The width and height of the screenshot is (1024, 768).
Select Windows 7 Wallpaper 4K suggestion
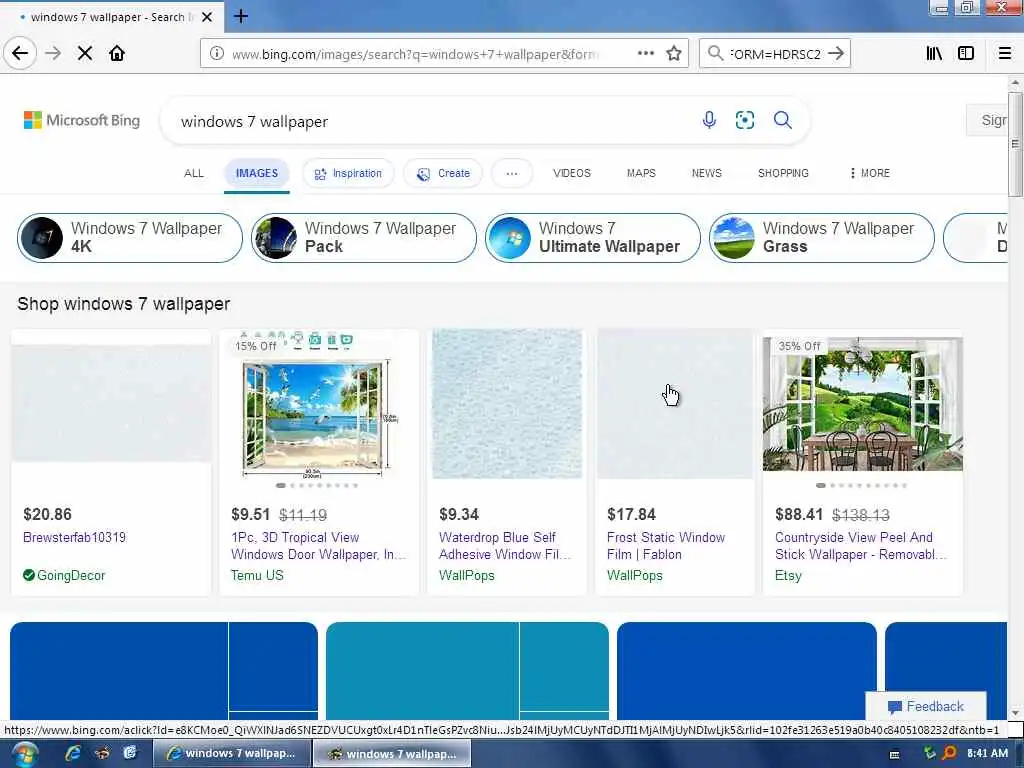click(x=130, y=238)
